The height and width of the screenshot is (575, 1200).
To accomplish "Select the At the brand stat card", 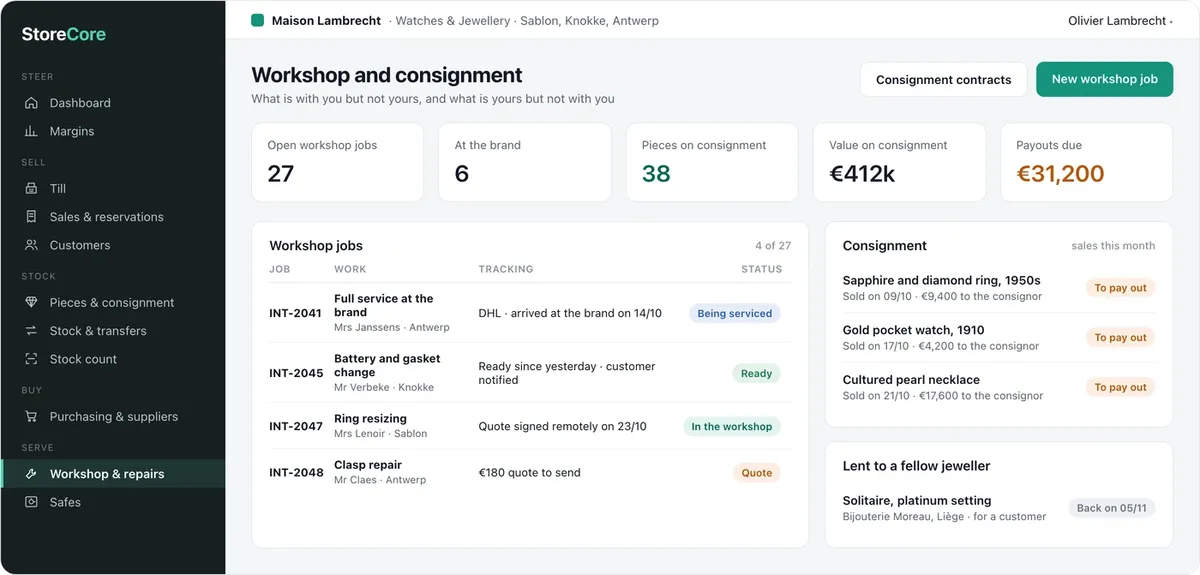I will pos(525,162).
